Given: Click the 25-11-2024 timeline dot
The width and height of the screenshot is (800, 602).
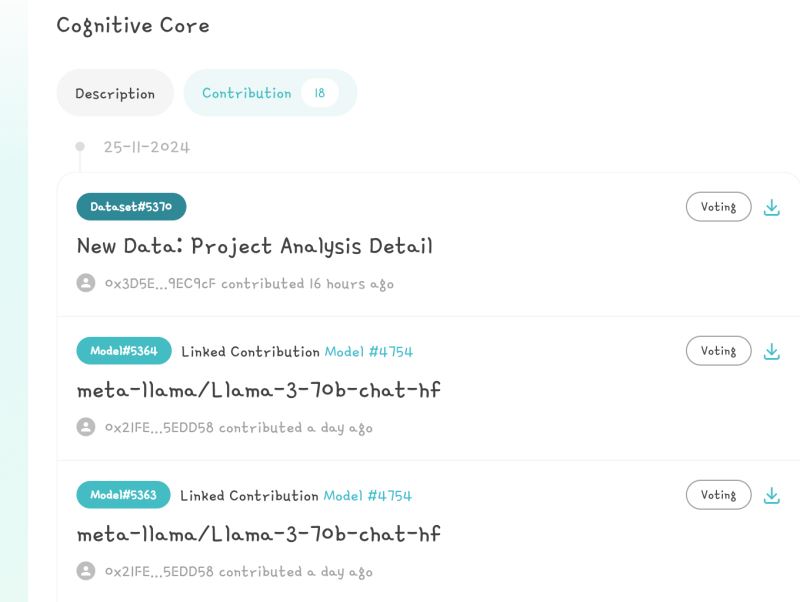Looking at the screenshot, I should click(80, 147).
